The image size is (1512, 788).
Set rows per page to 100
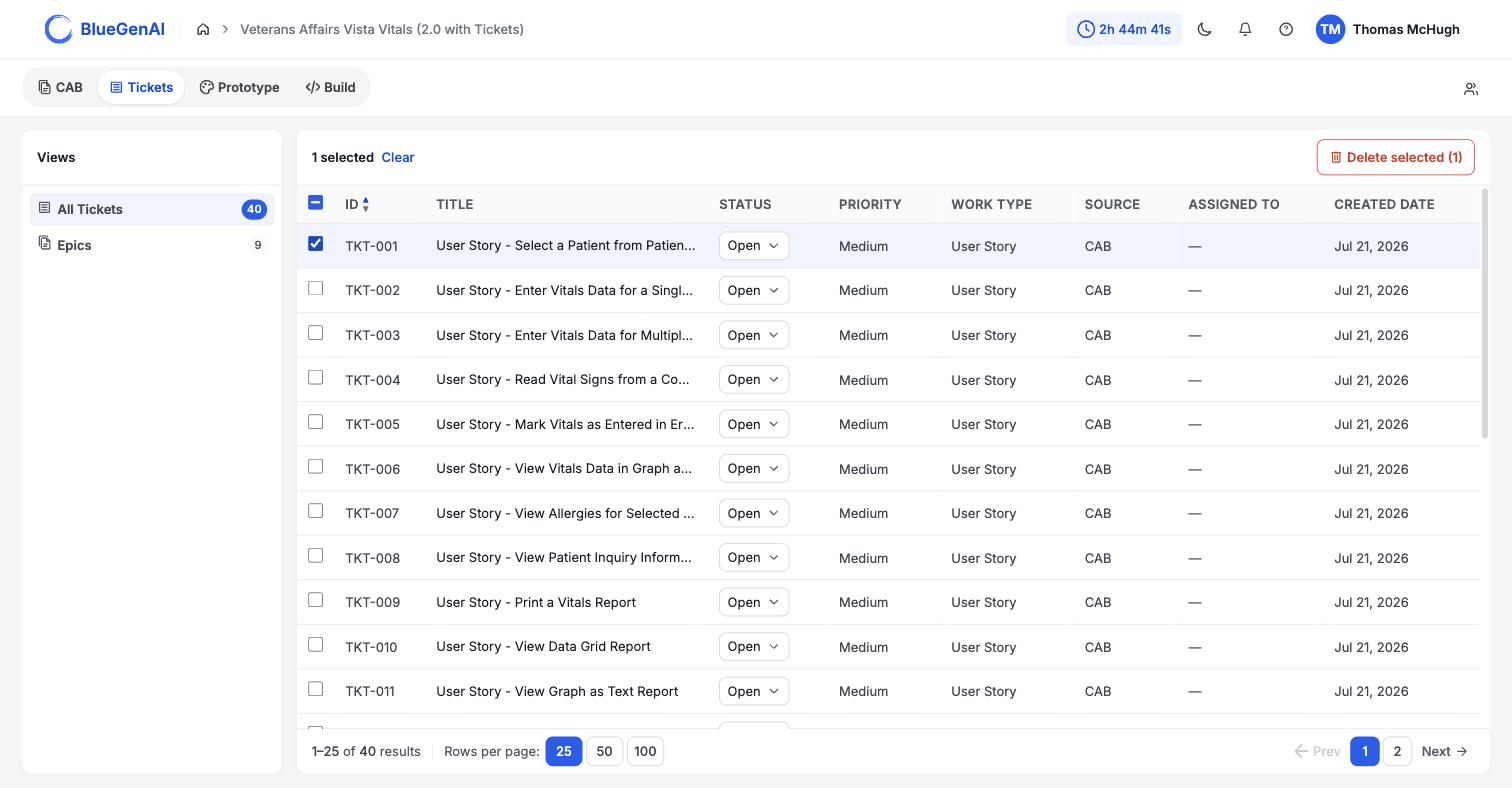645,751
